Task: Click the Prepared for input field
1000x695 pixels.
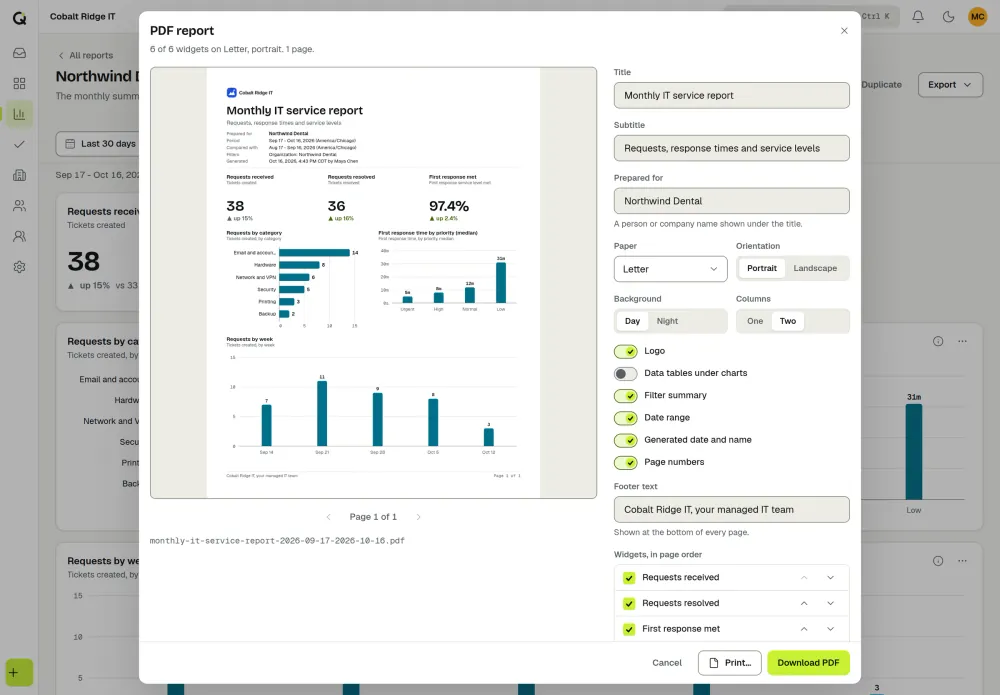Action: (x=732, y=201)
